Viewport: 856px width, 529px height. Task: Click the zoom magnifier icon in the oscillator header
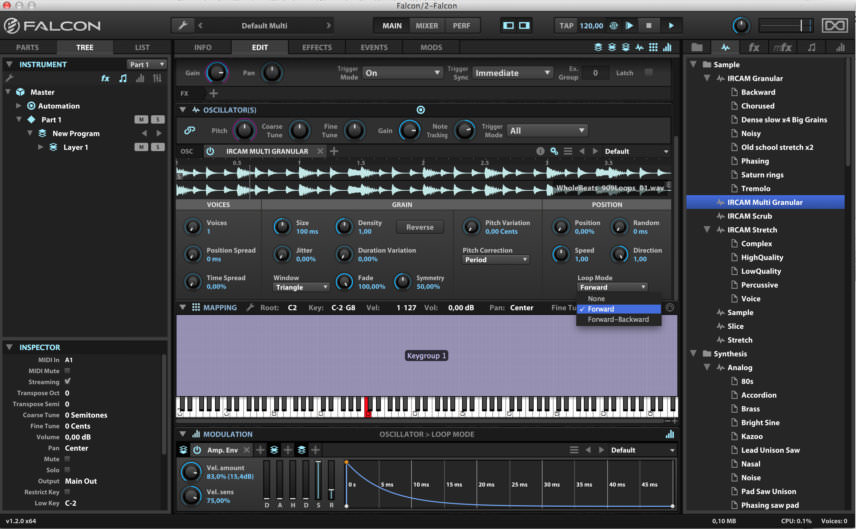(554, 151)
